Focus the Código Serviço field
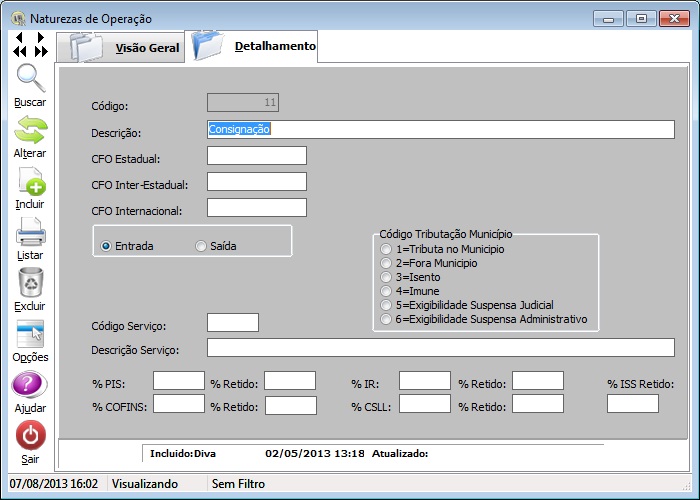The height and width of the screenshot is (500, 700). pyautogui.click(x=232, y=322)
